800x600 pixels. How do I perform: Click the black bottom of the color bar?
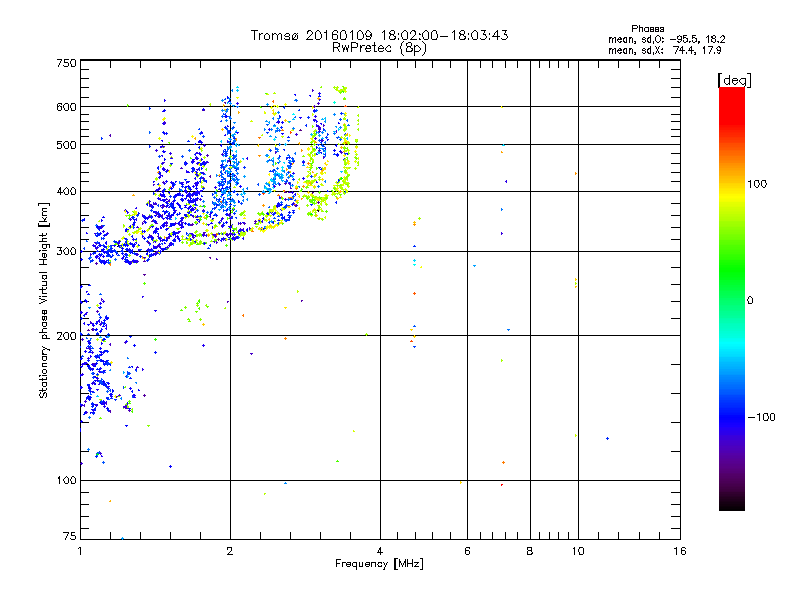click(x=732, y=505)
